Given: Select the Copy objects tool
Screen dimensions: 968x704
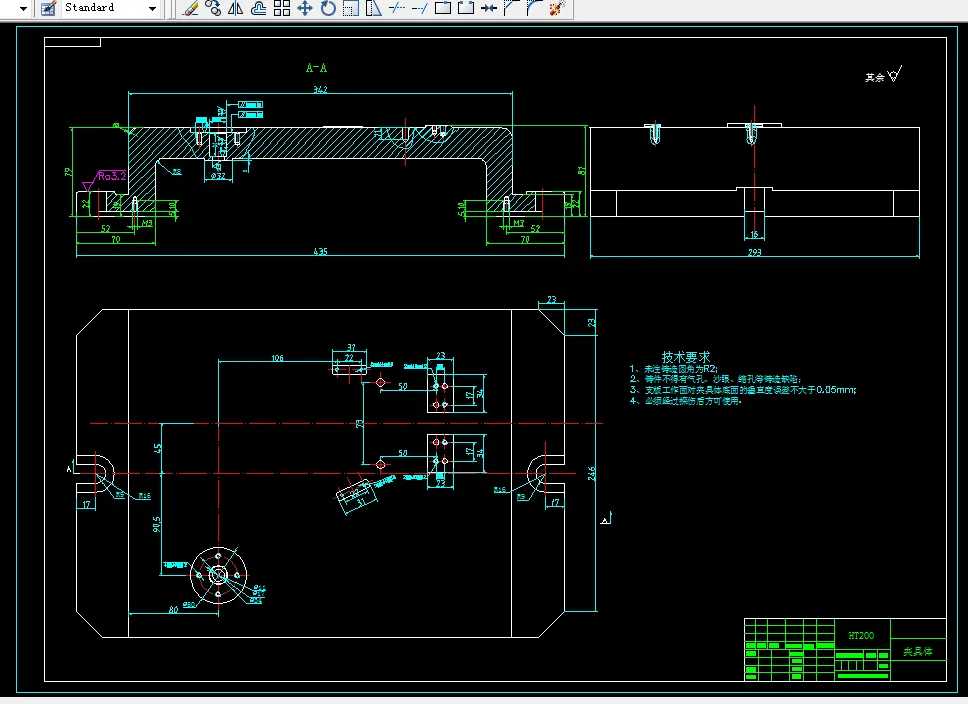Looking at the screenshot, I should 213,8.
